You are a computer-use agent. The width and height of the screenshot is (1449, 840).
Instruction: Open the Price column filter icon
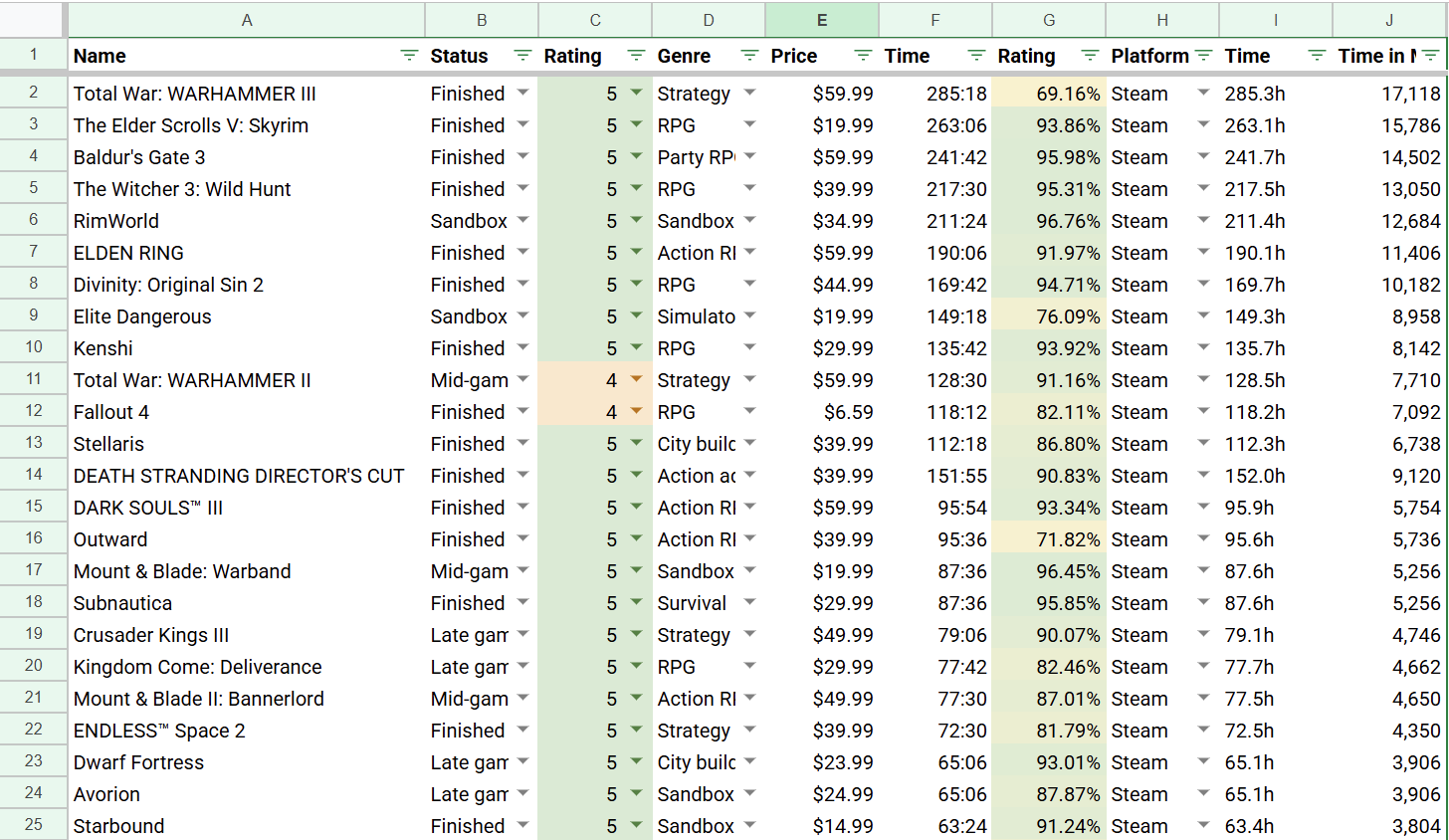click(x=863, y=56)
